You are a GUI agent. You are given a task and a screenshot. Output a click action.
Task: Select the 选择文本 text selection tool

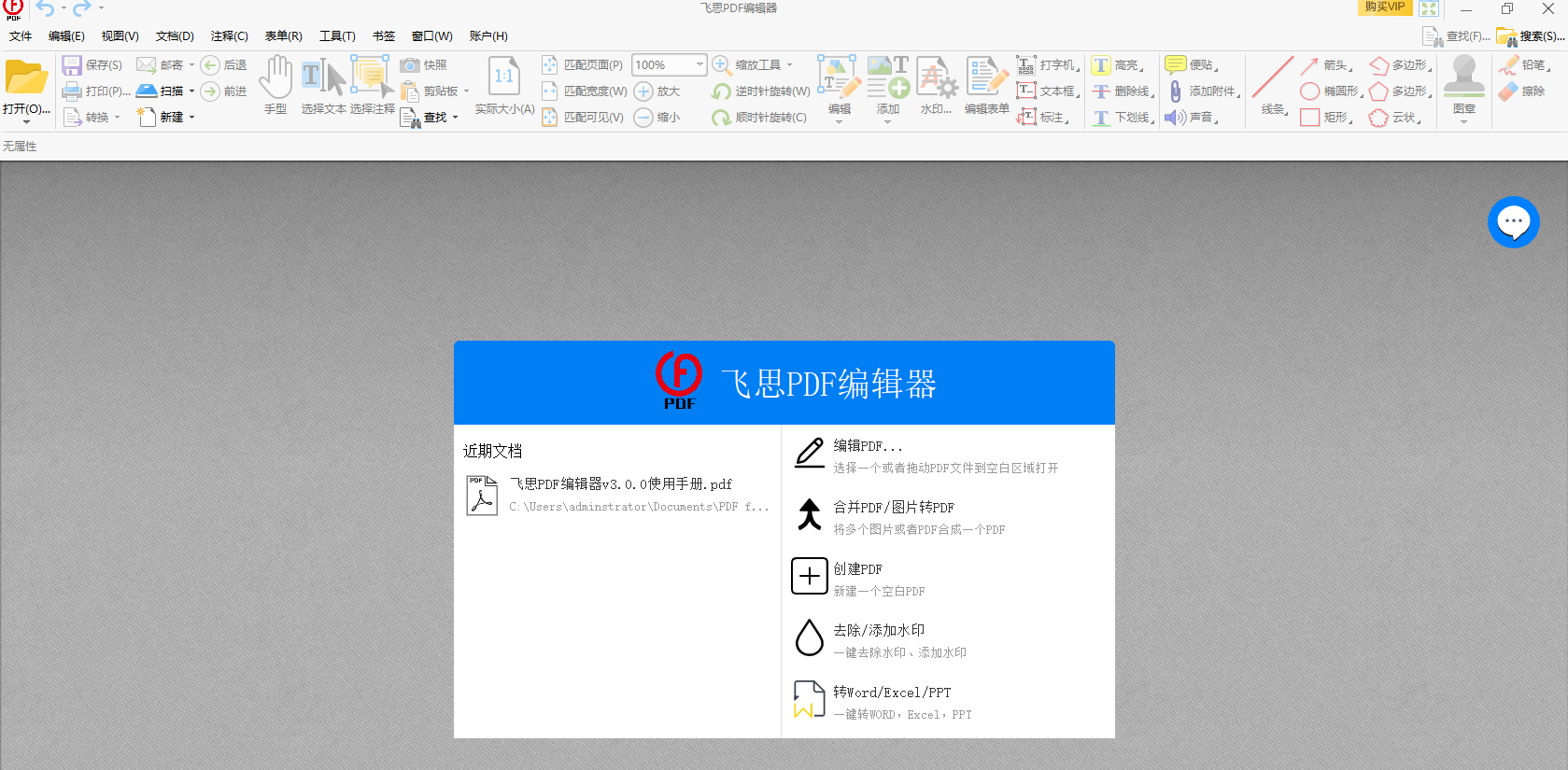click(323, 85)
